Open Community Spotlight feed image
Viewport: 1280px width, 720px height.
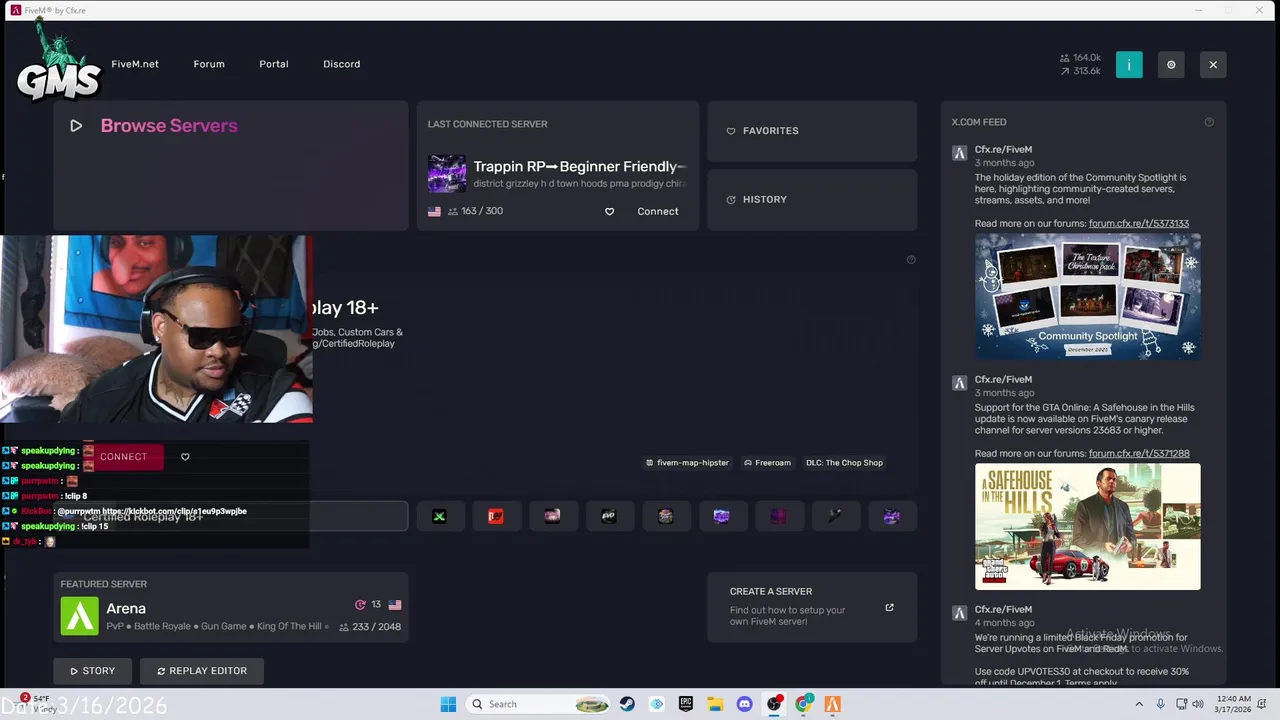(1088, 296)
